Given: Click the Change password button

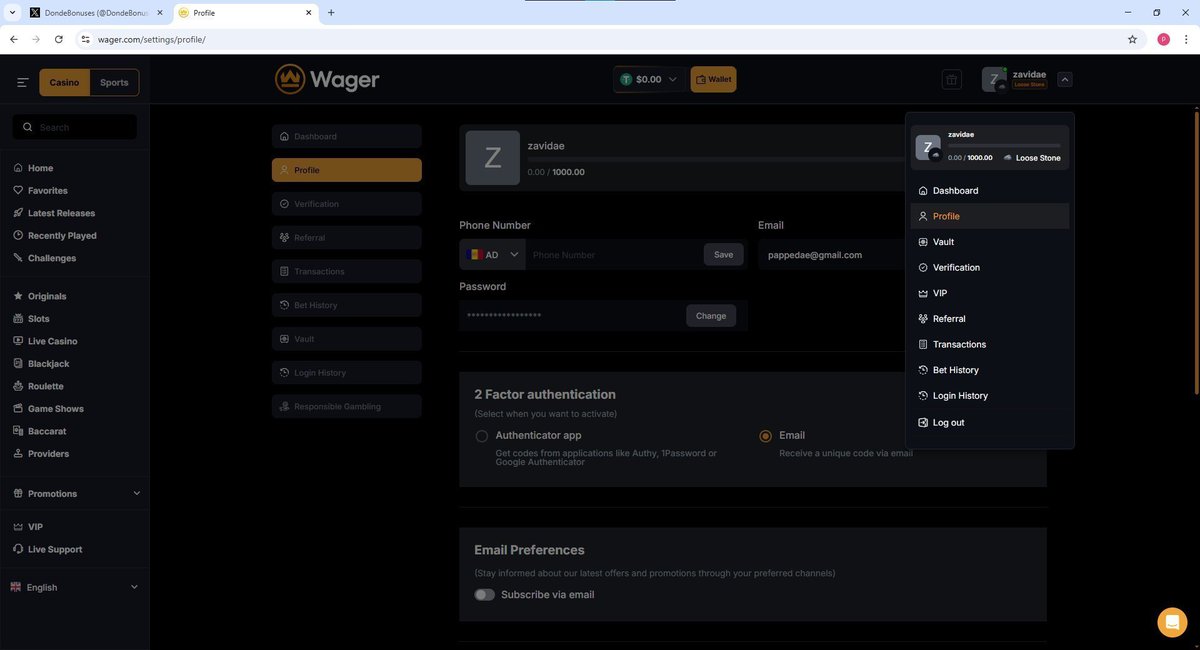Looking at the screenshot, I should (711, 316).
